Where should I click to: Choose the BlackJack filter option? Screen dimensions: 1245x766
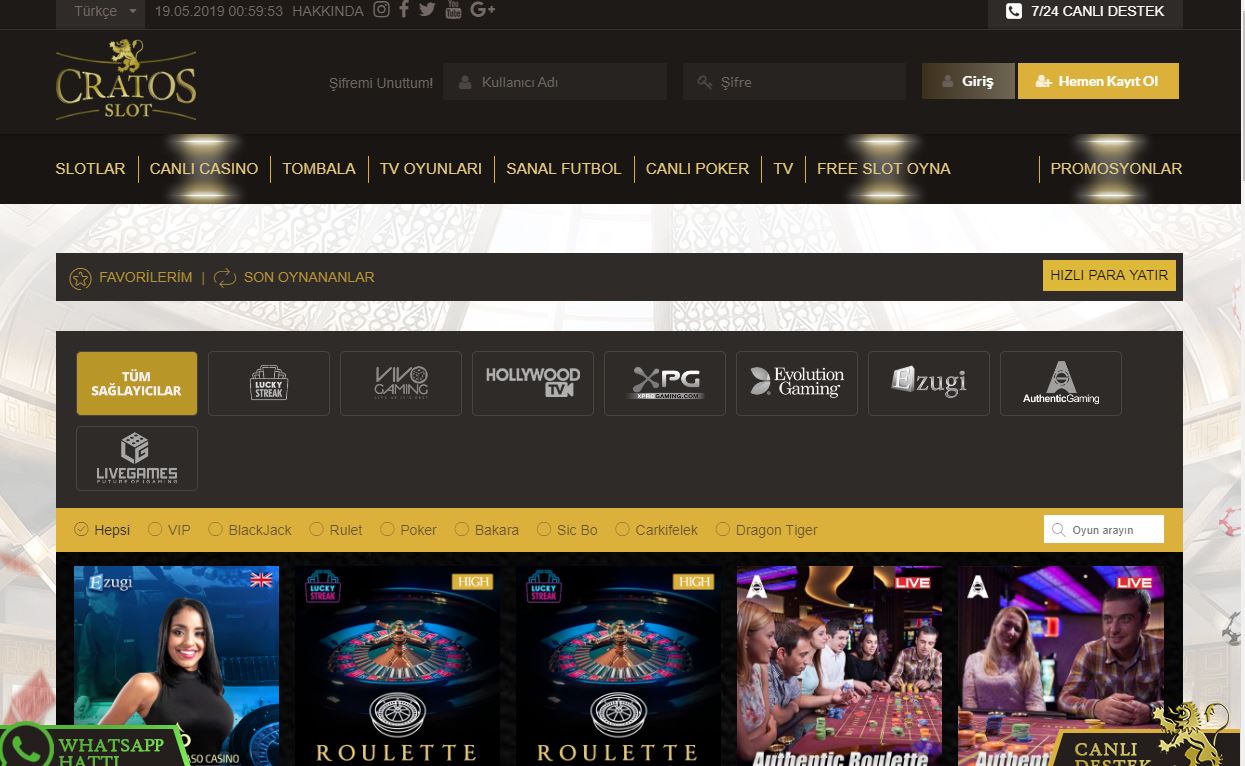point(250,530)
